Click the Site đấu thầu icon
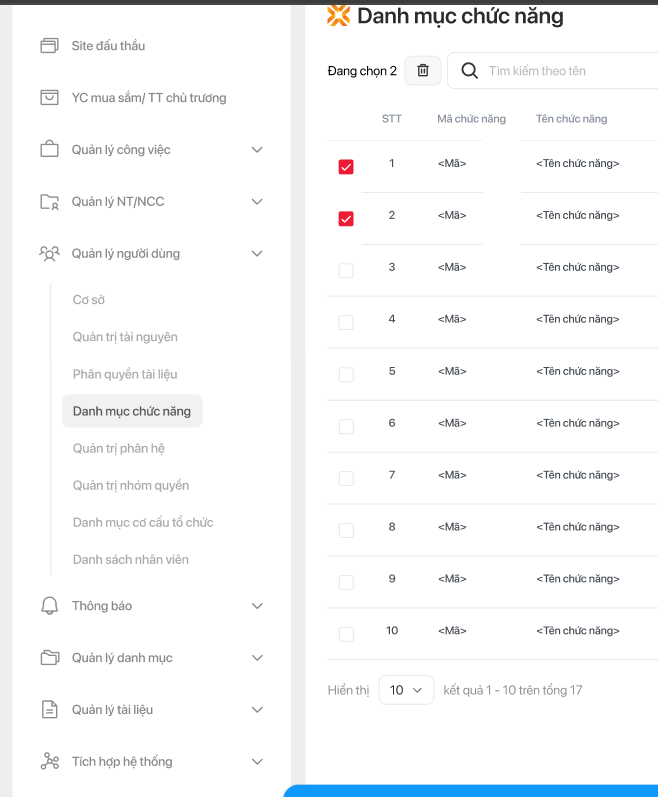This screenshot has width=658, height=797. tap(49, 46)
